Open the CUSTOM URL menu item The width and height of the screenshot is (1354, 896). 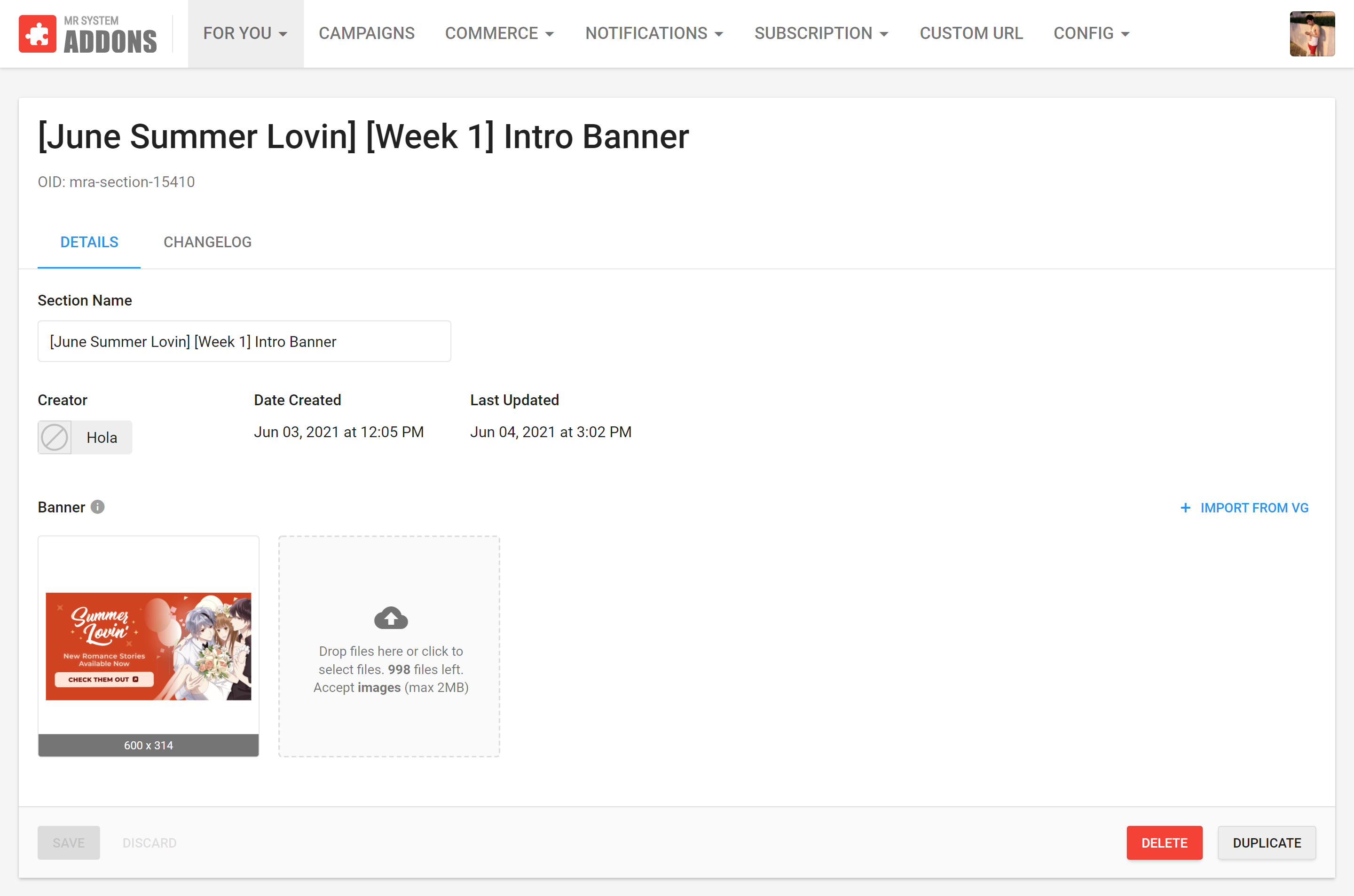pos(971,34)
